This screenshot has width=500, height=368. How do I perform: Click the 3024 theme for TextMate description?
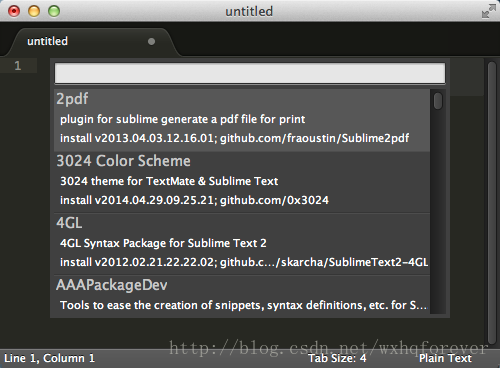[169, 181]
